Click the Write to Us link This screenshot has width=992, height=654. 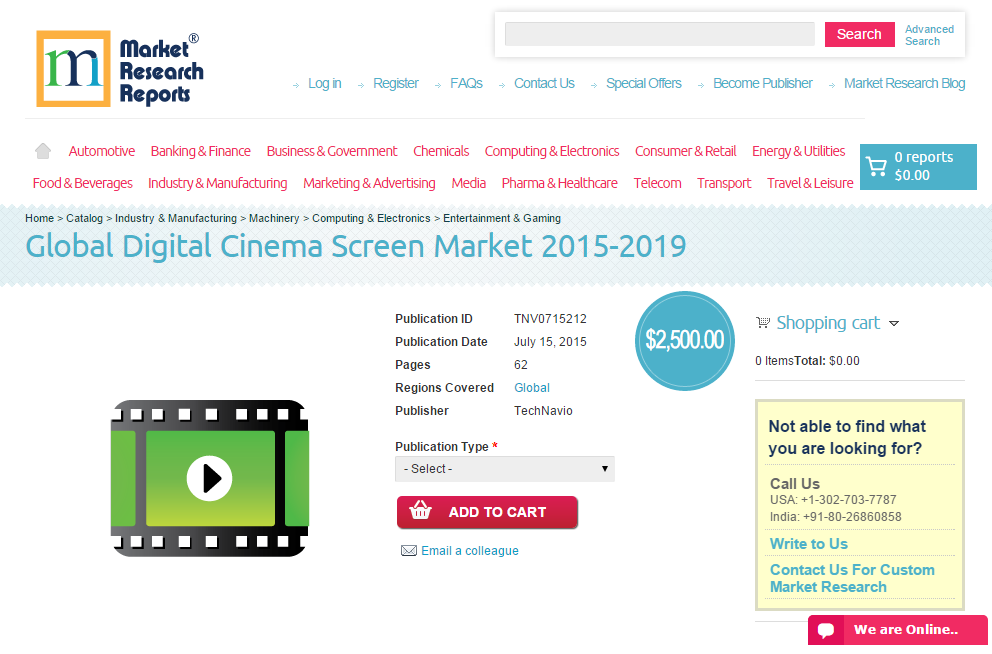coord(808,543)
